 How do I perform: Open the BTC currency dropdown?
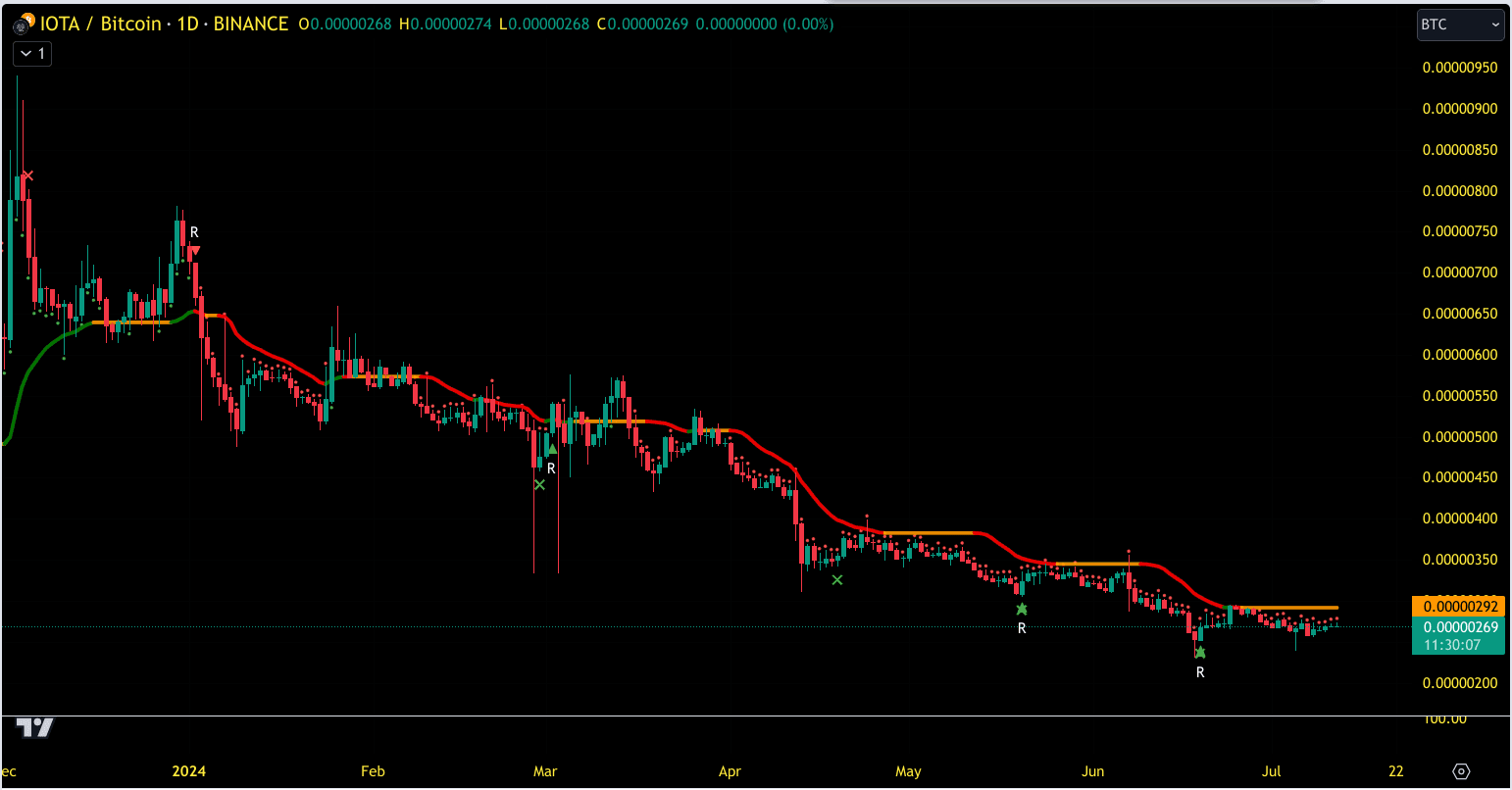coord(1460,25)
